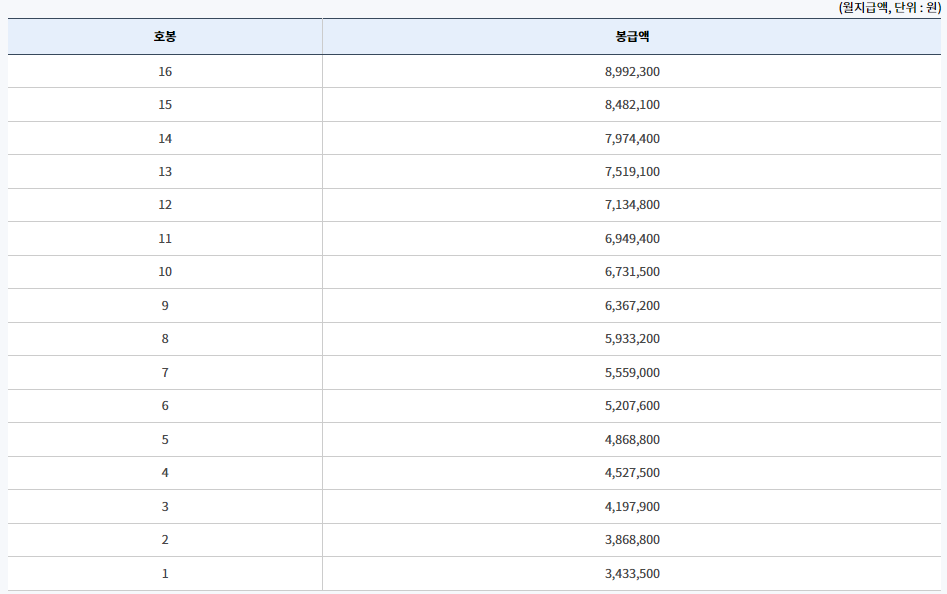This screenshot has height=594, width=947.
Task: Click the 호봉 14 cell
Action: coord(165,138)
